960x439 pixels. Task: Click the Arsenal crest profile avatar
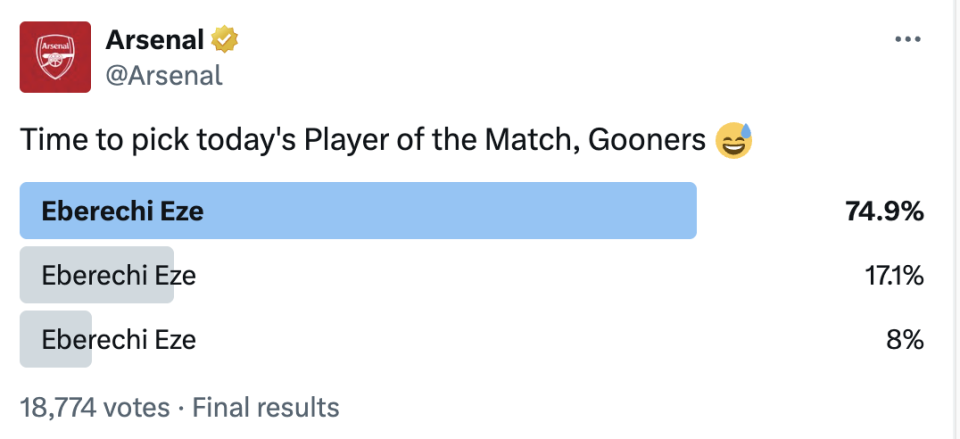tap(56, 57)
